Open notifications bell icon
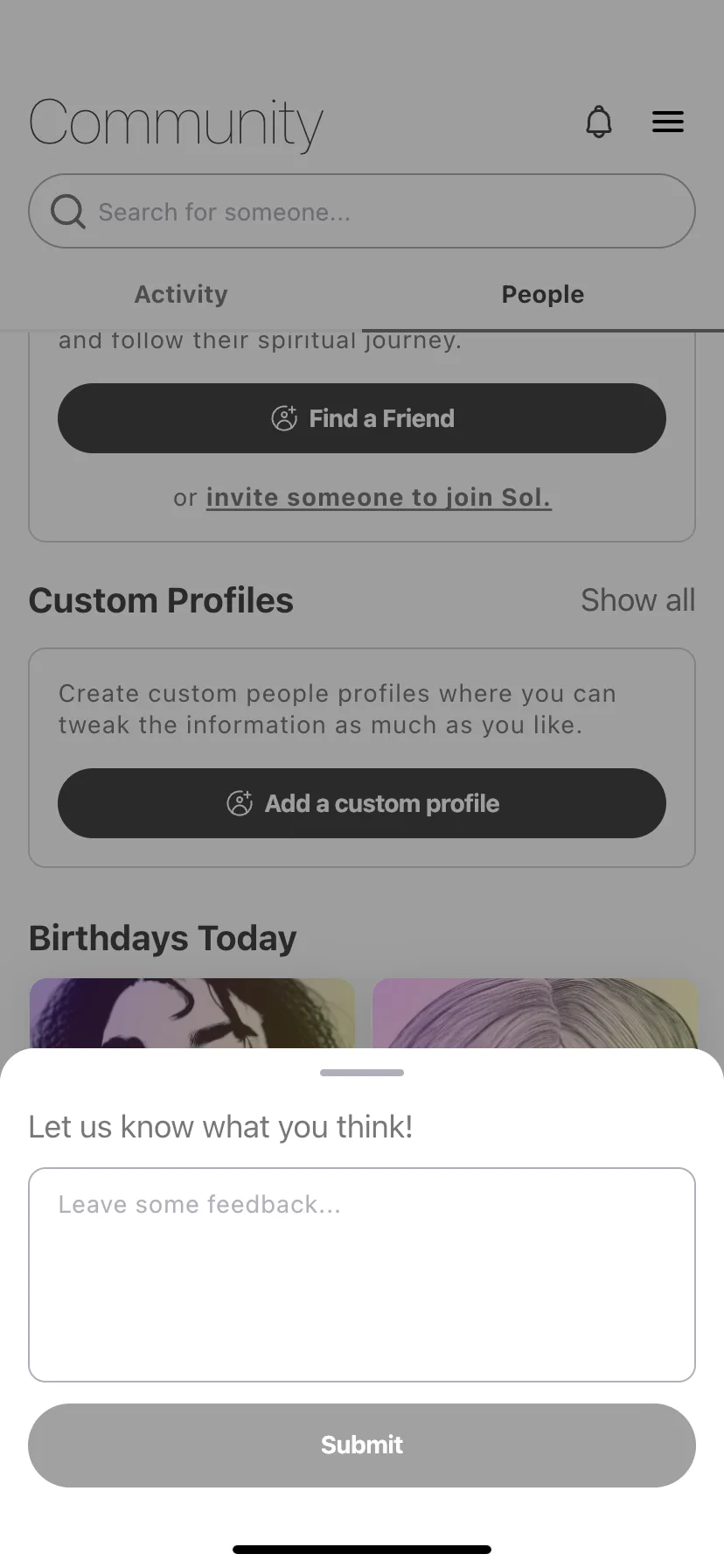The height and width of the screenshot is (1568, 724). [599, 122]
